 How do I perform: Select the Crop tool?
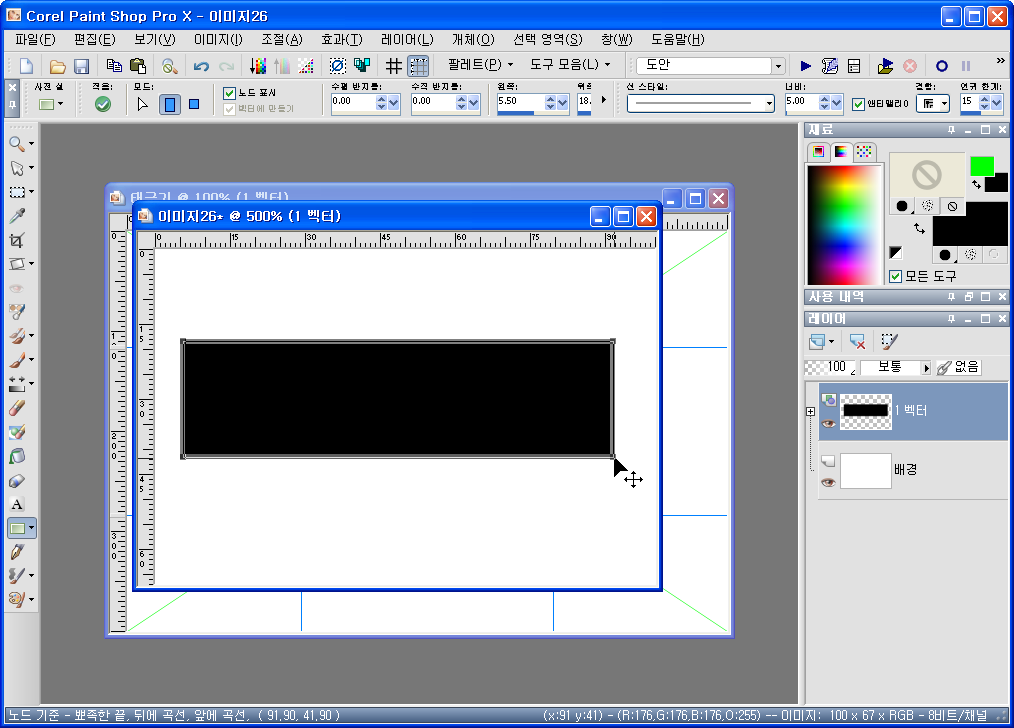pyautogui.click(x=17, y=240)
